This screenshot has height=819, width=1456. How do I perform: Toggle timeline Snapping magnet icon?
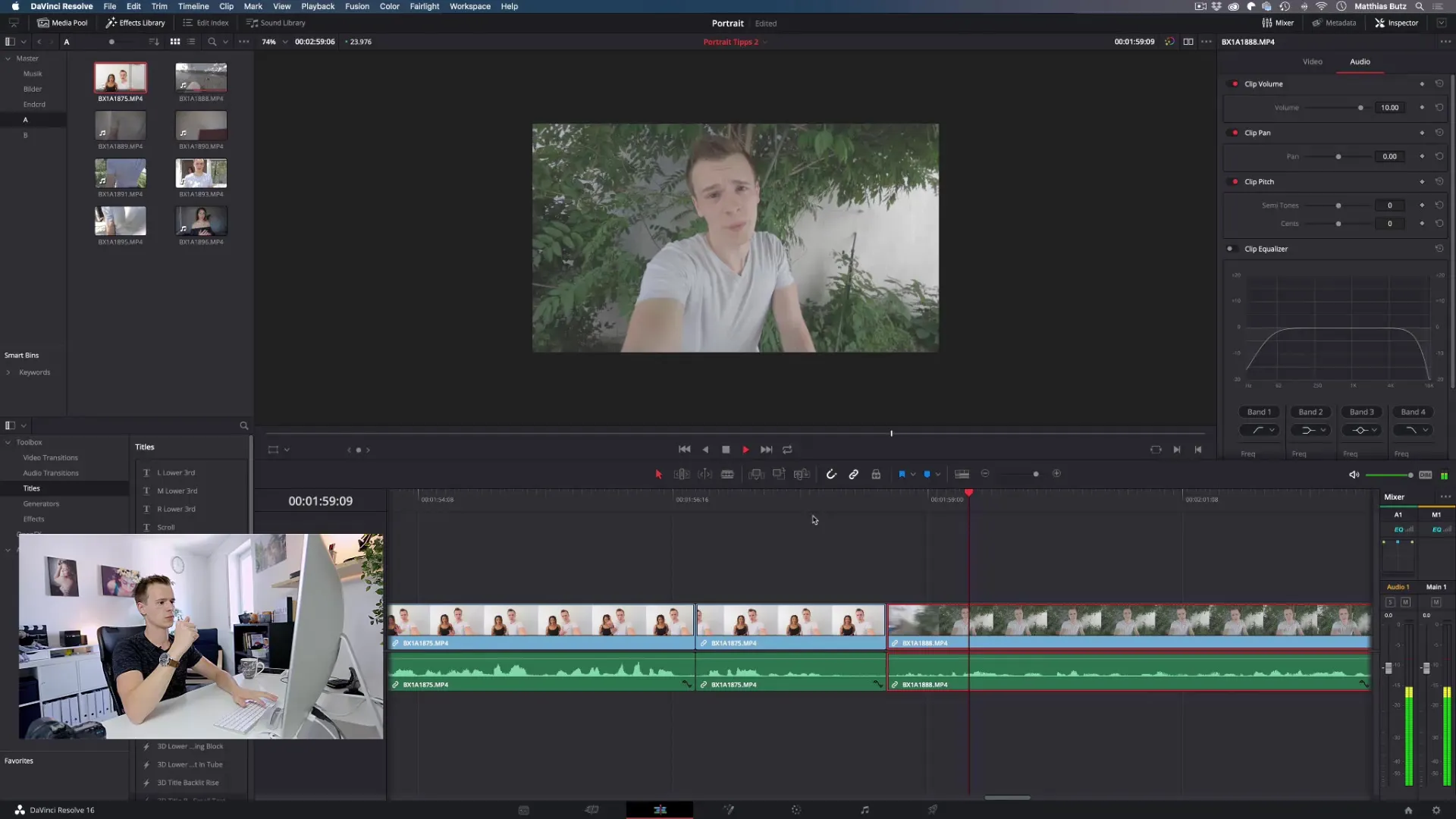(x=831, y=474)
